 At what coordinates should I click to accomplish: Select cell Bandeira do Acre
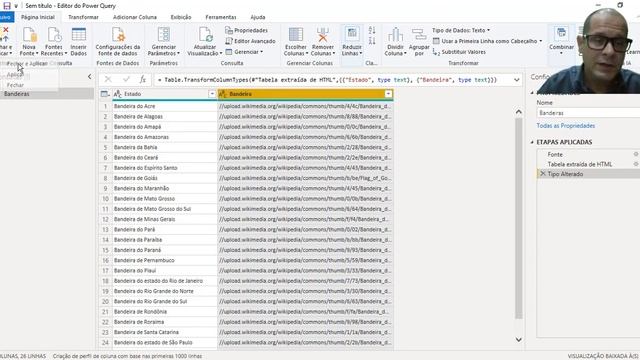[164, 106]
